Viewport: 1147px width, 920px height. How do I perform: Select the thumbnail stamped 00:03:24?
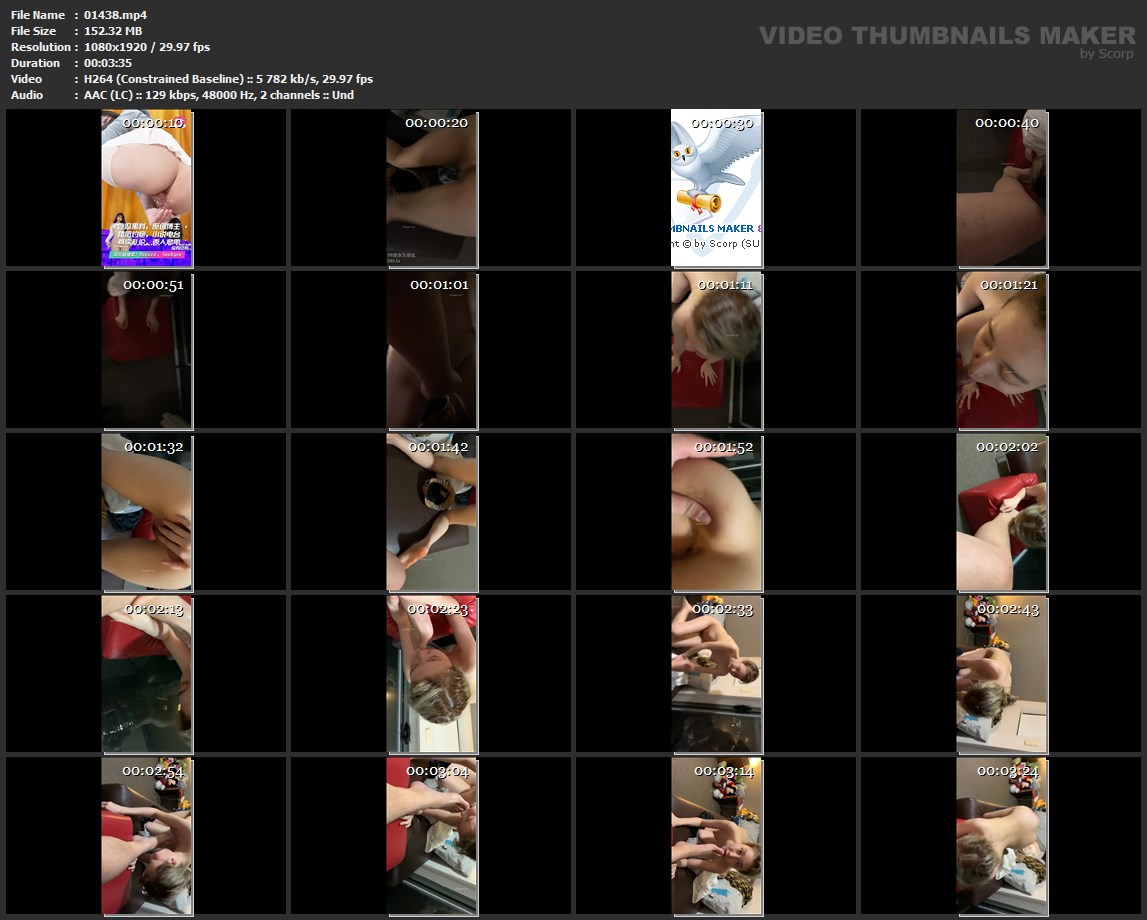[1001, 837]
